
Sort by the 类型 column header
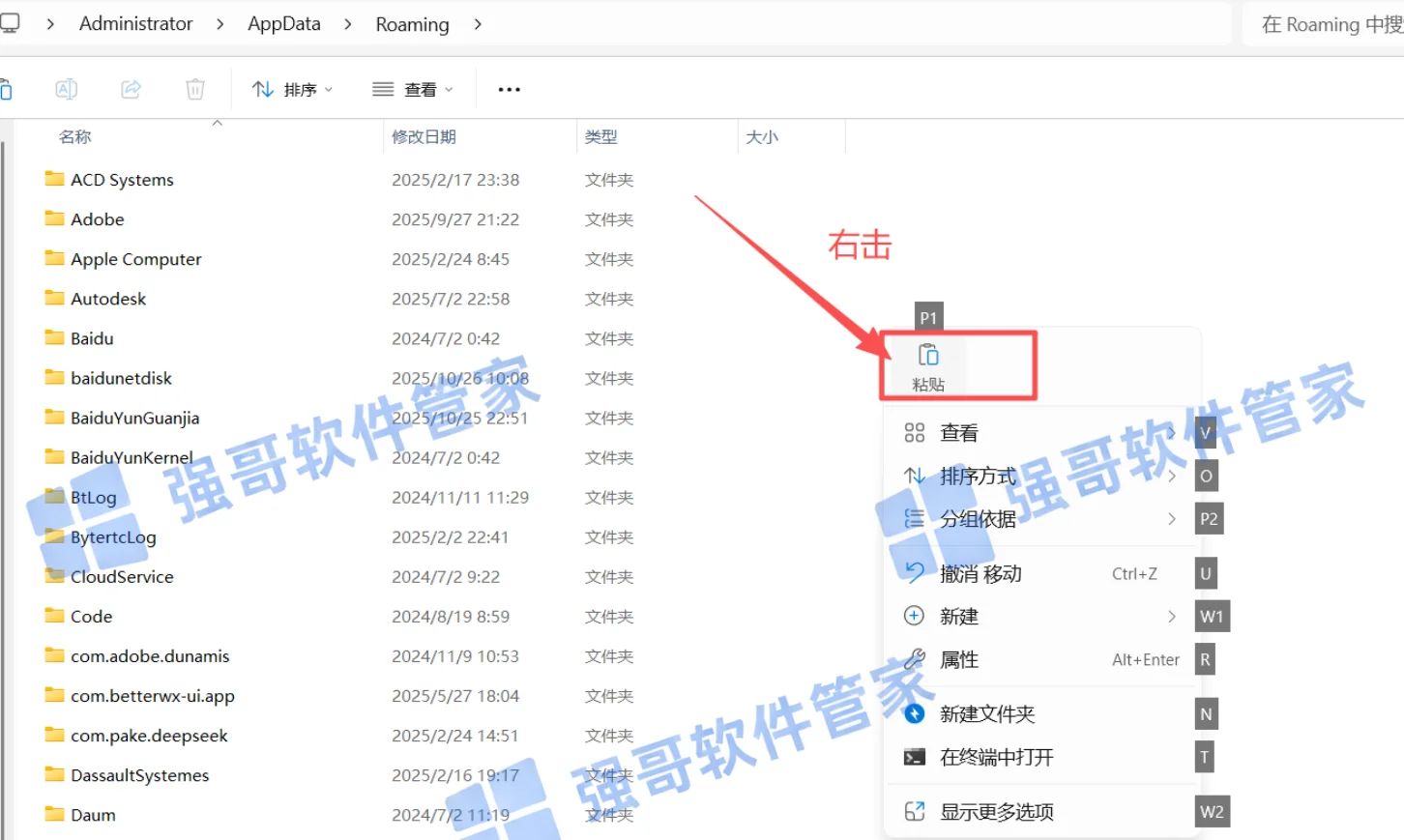[x=601, y=137]
